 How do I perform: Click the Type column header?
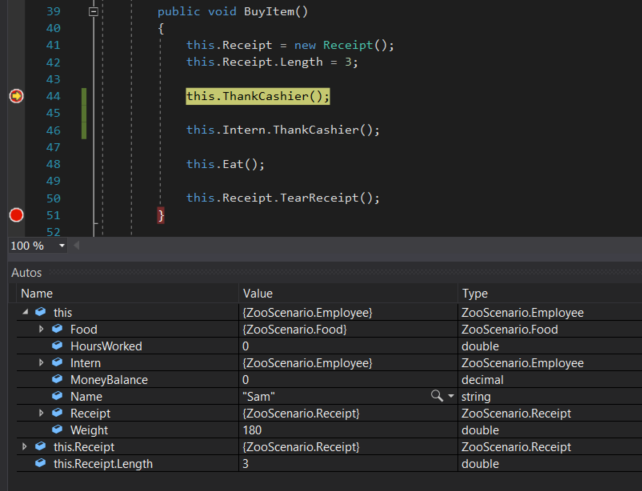pos(474,293)
